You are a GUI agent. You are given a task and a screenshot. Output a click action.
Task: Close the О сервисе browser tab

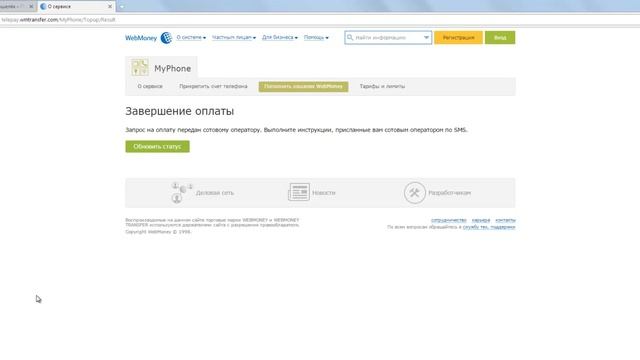pos(110,7)
